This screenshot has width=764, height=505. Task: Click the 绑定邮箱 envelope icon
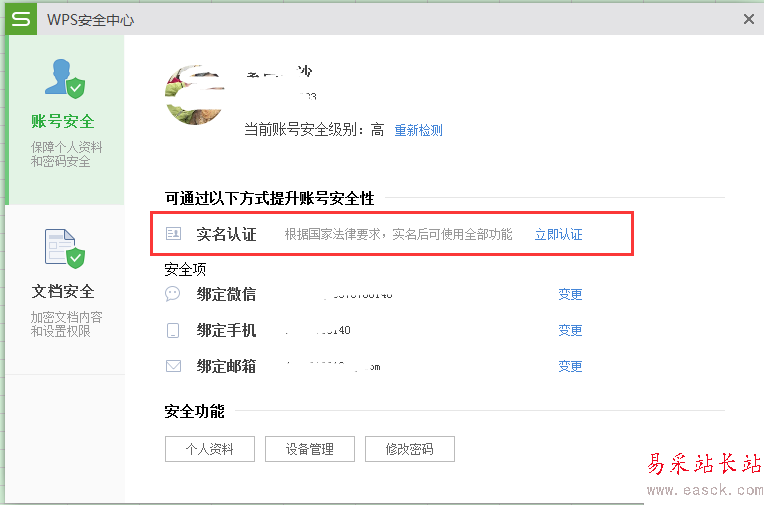(173, 366)
